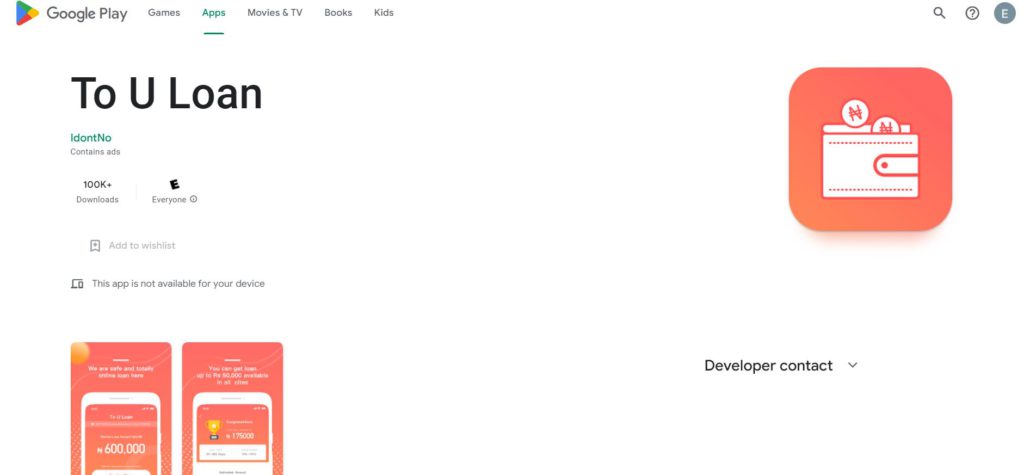
Task: Click the Developer contact heading text
Action: [x=769, y=365]
